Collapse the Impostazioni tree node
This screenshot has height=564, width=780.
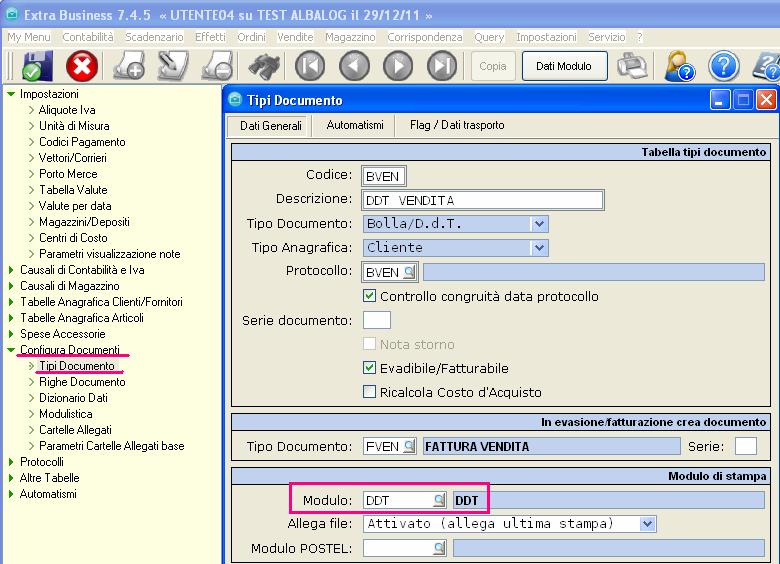[x=11, y=94]
